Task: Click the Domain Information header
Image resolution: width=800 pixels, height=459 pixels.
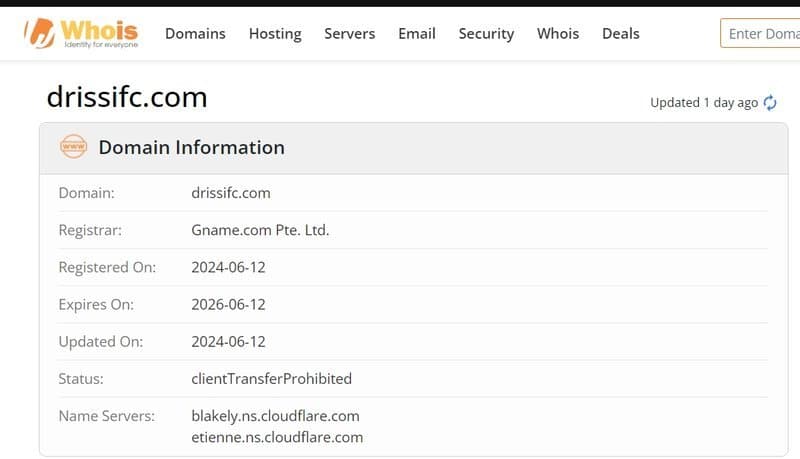Action: tap(191, 147)
